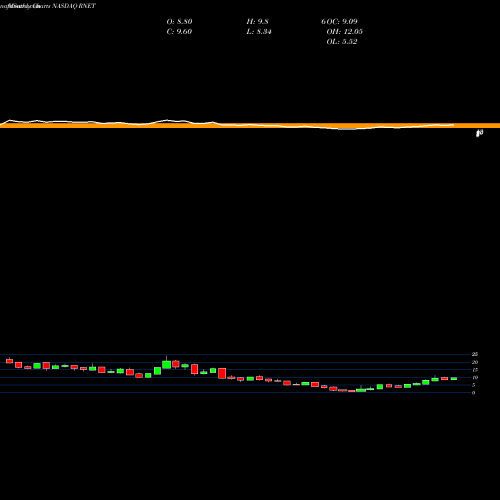500x500 pixels.
Task: Click the small marker below the orange line
Action: point(479,133)
